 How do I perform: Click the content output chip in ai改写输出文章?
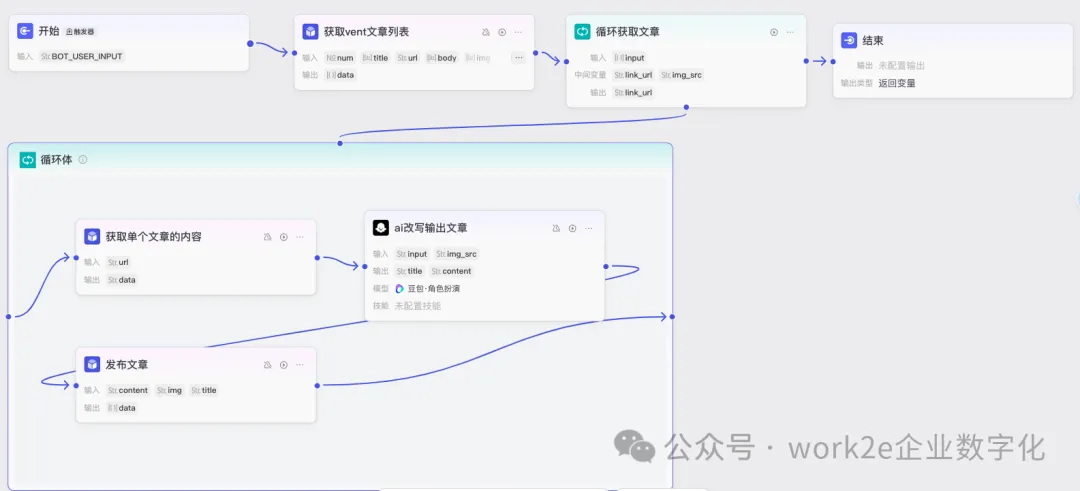(x=451, y=271)
